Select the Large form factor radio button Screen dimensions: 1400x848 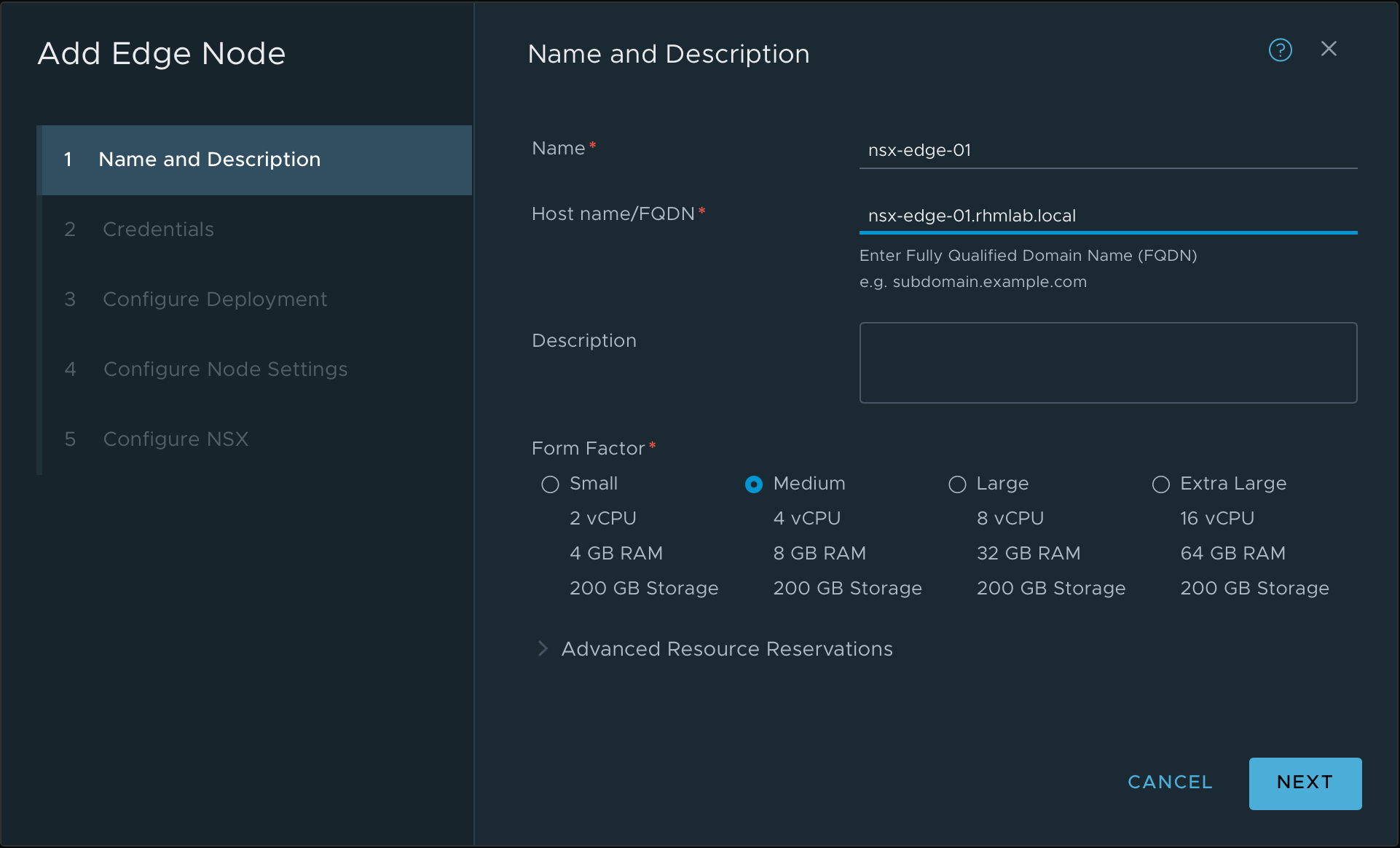click(955, 484)
